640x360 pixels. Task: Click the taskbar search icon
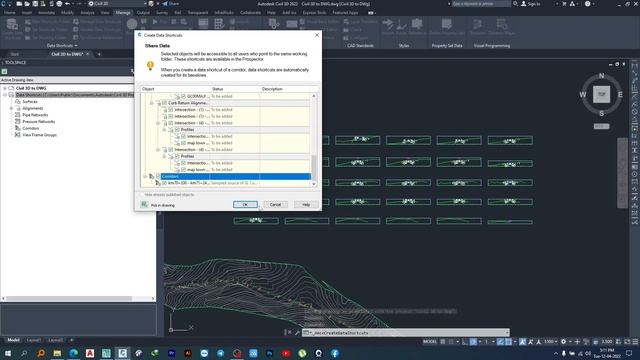(24, 353)
